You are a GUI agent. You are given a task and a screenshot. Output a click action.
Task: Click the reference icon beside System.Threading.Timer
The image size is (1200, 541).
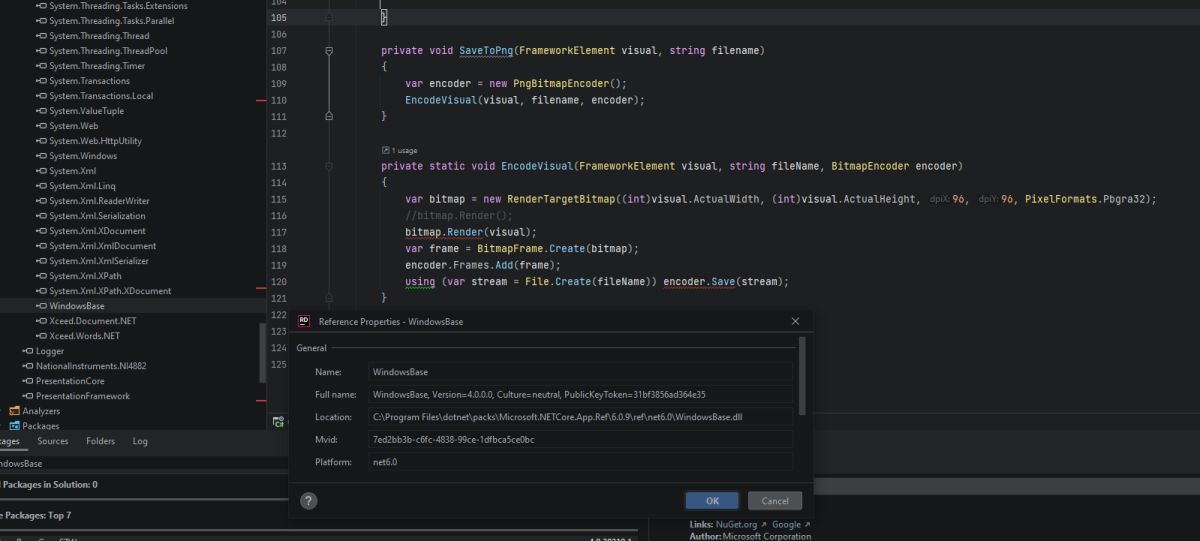click(41, 66)
